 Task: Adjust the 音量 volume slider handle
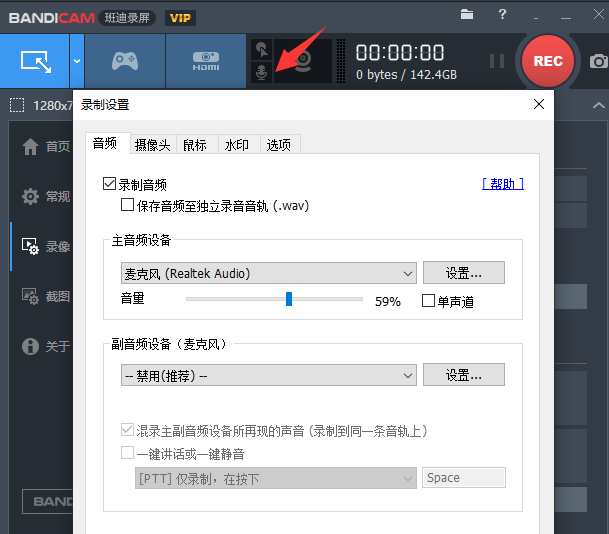pos(289,299)
